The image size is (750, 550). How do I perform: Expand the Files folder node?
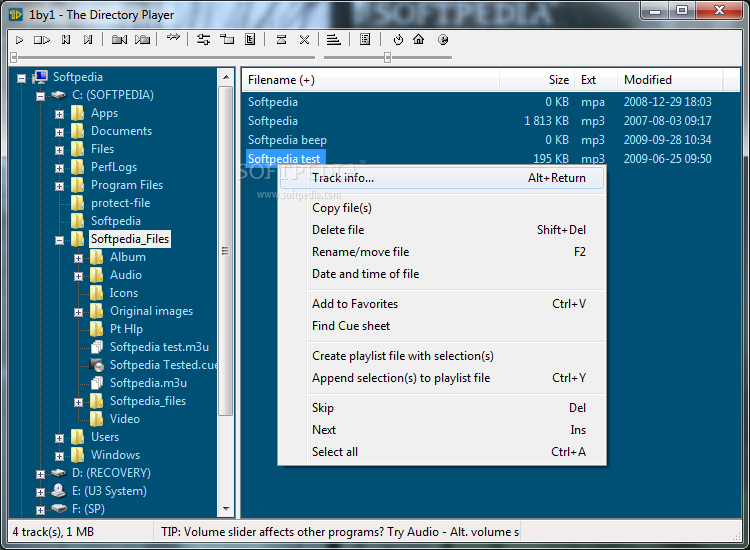(x=59, y=151)
